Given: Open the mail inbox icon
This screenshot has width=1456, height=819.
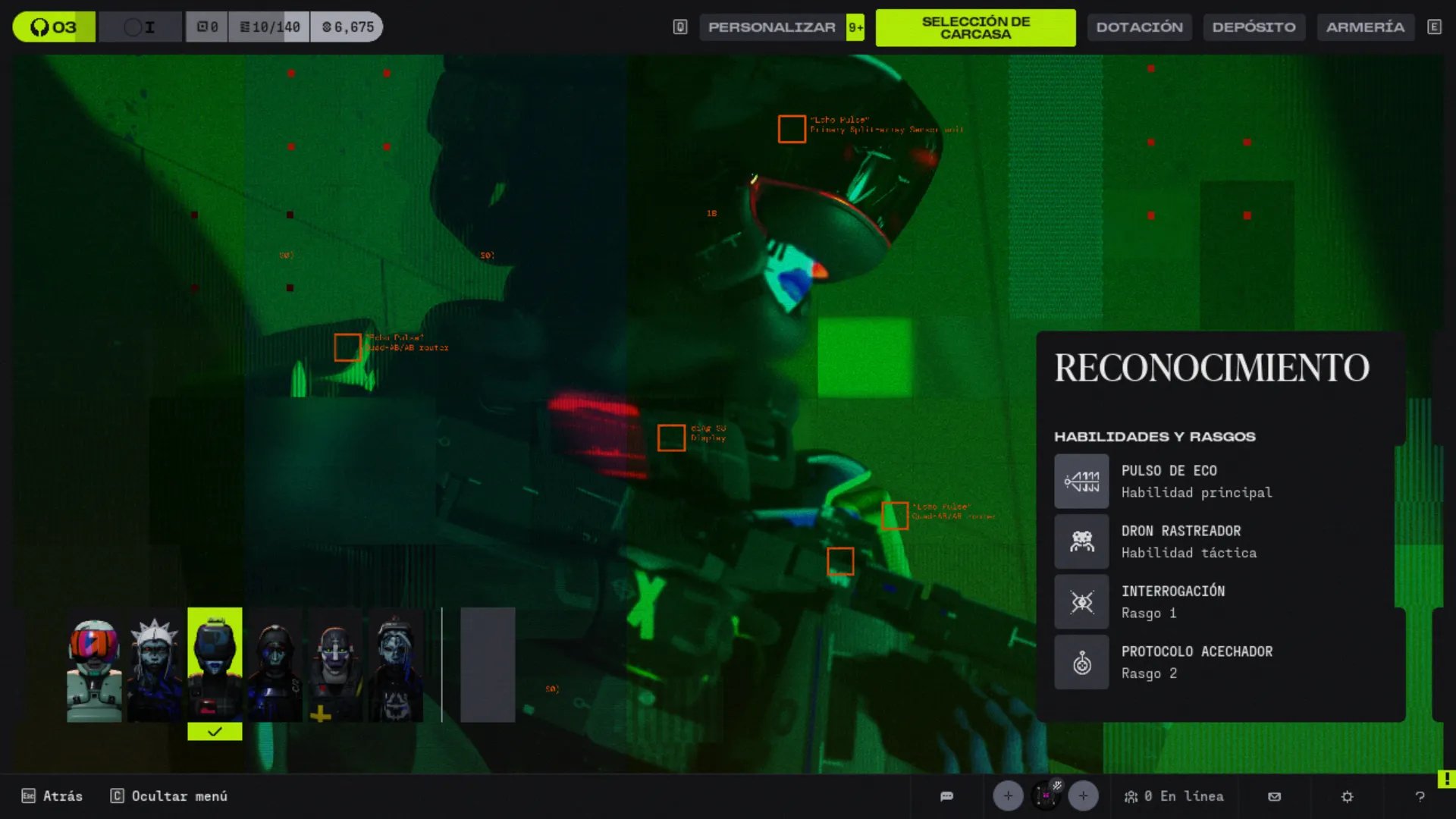Looking at the screenshot, I should click(x=1274, y=796).
